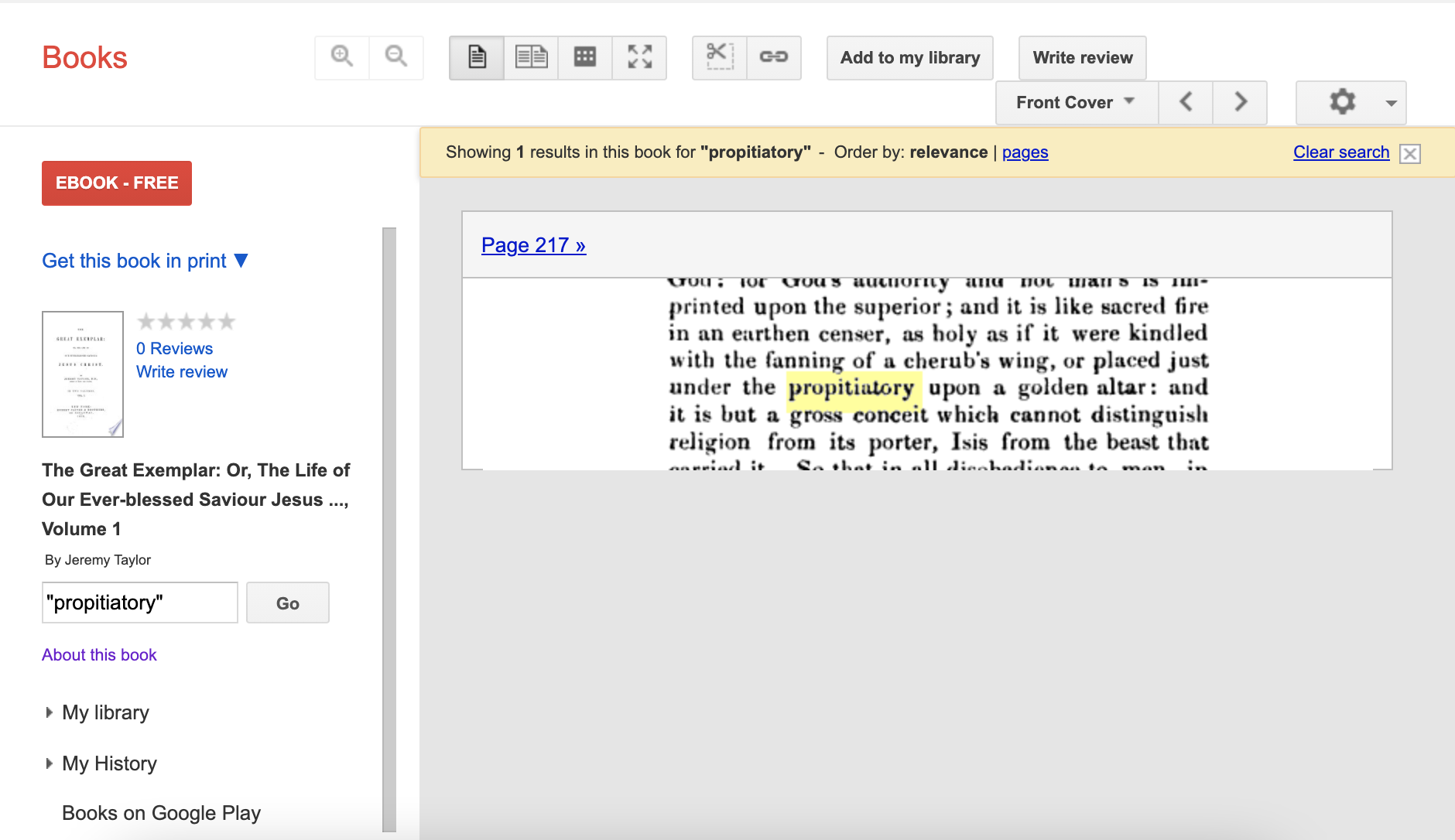1455x840 pixels.
Task: Expand the My History section
Action: coord(101,763)
